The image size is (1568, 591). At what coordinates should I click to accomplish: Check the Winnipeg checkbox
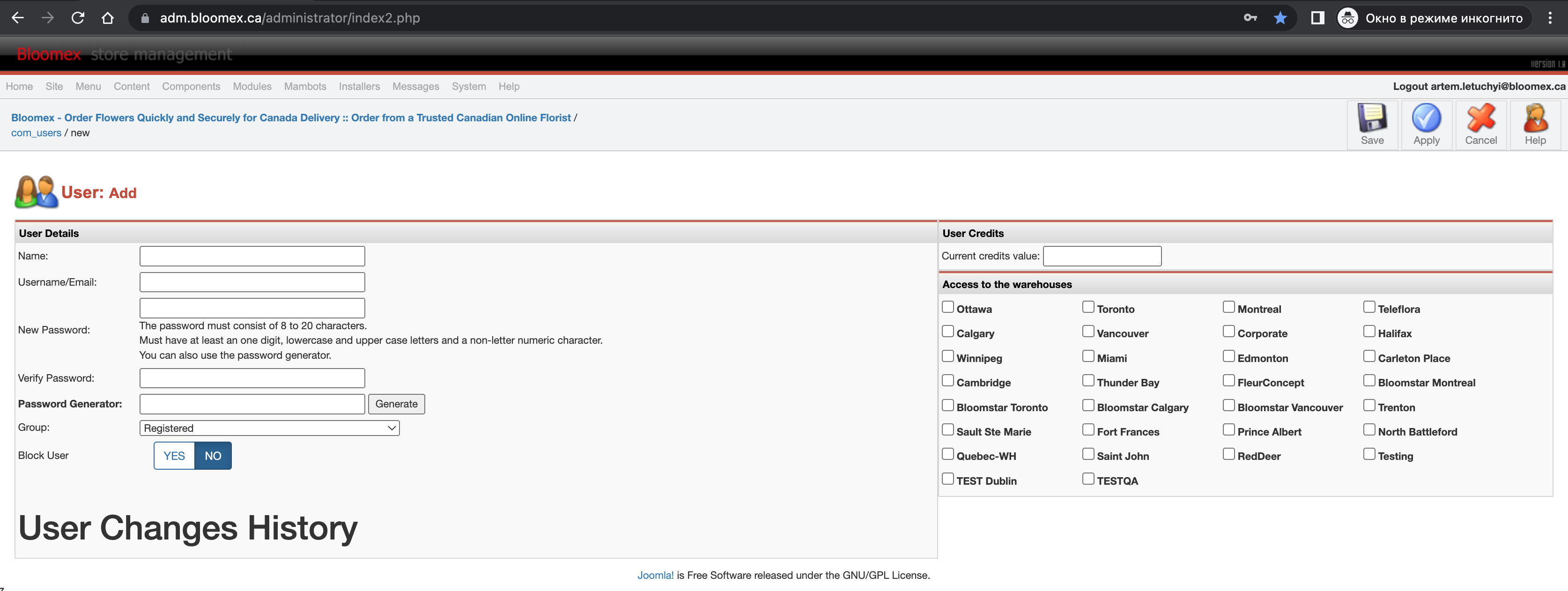pos(948,356)
